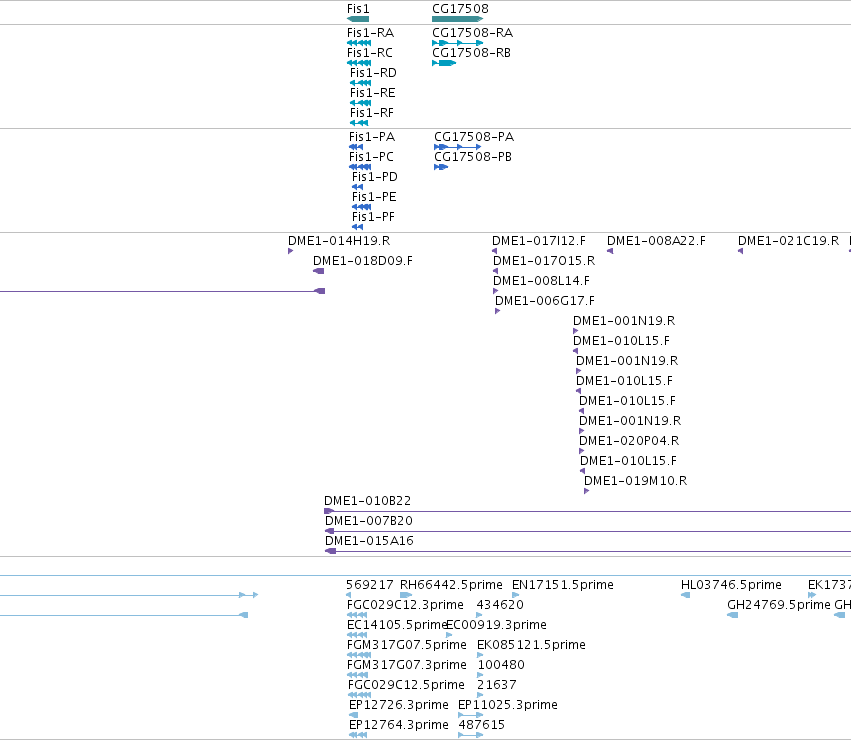Open the CG17508-PA CDS feature

[x=458, y=147]
